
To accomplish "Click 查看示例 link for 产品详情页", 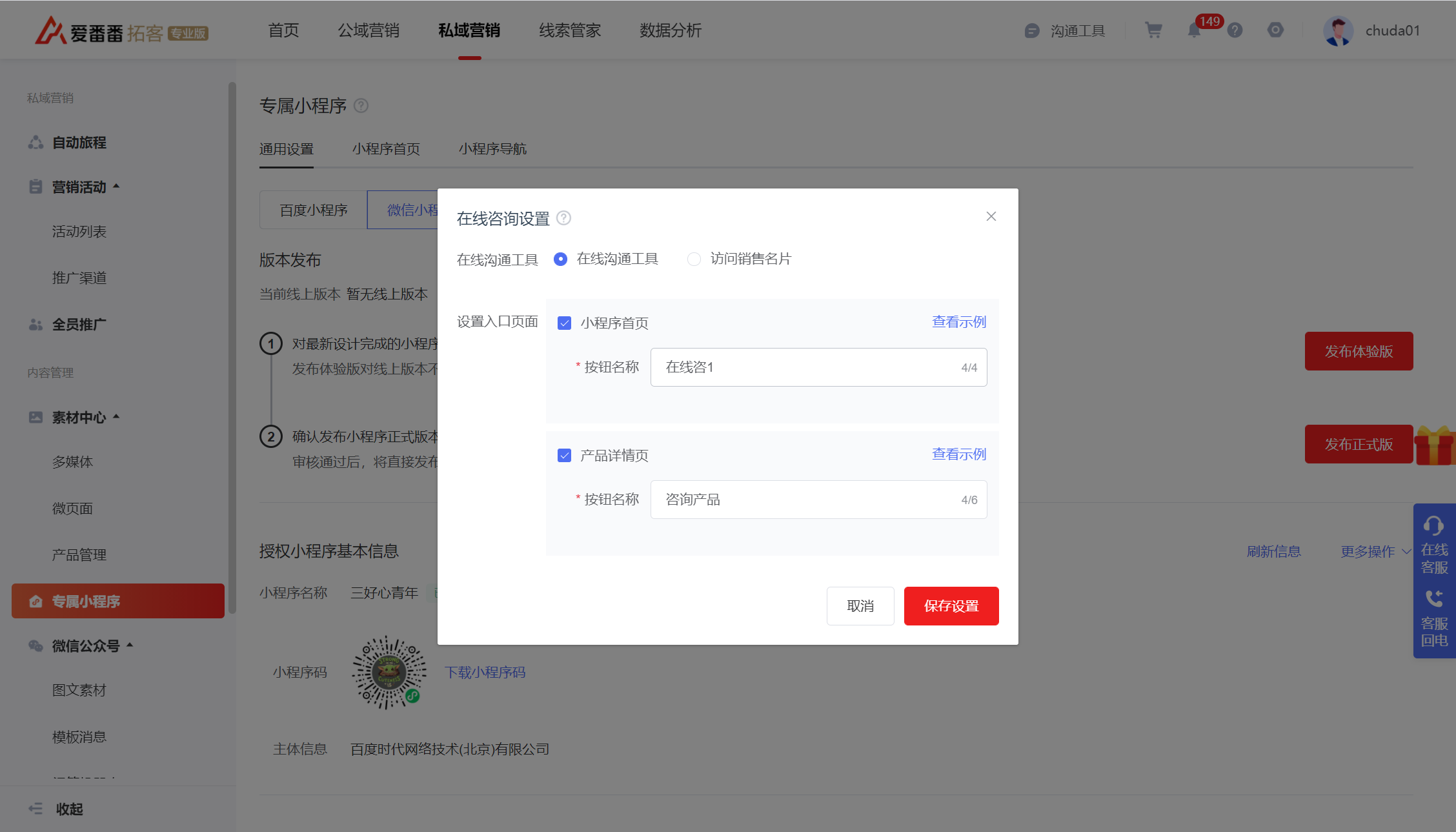I will tap(959, 454).
